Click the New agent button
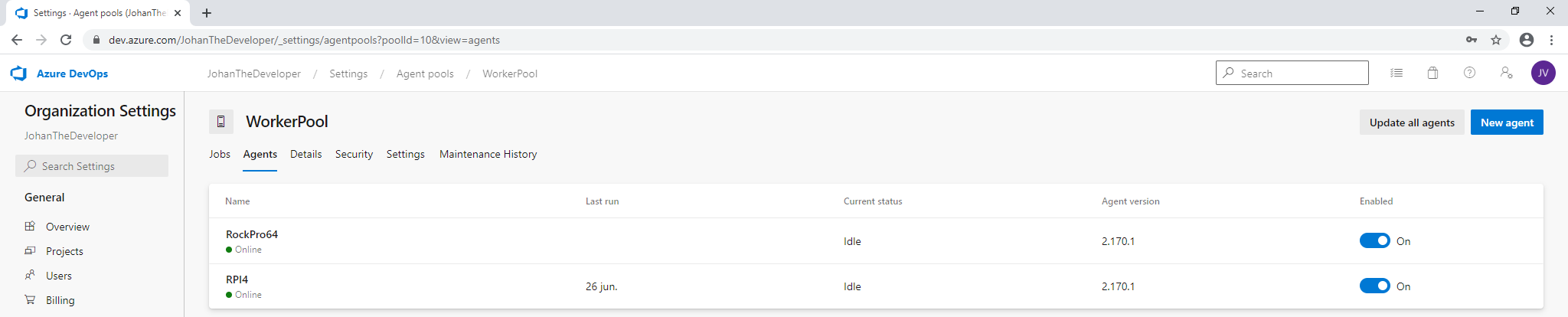Image resolution: width=1568 pixels, height=317 pixels. click(1507, 123)
